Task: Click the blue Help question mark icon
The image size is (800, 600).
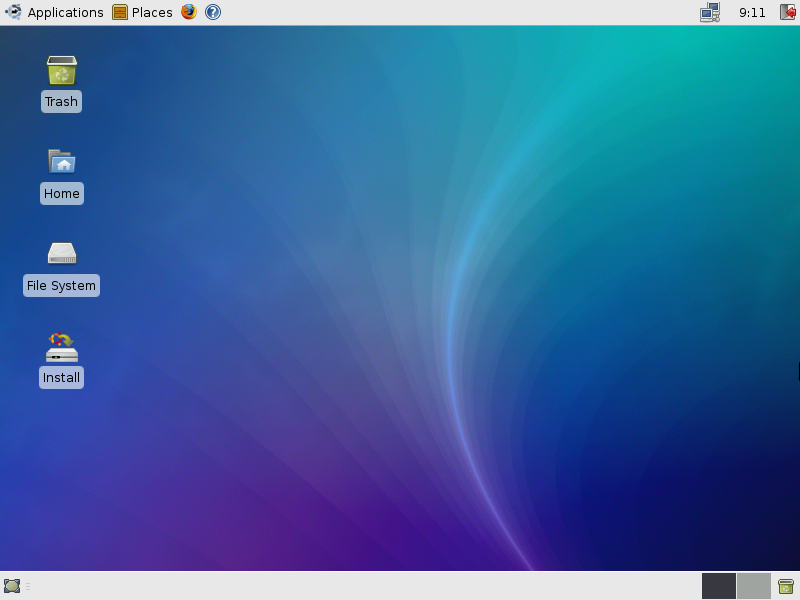Action: point(213,12)
